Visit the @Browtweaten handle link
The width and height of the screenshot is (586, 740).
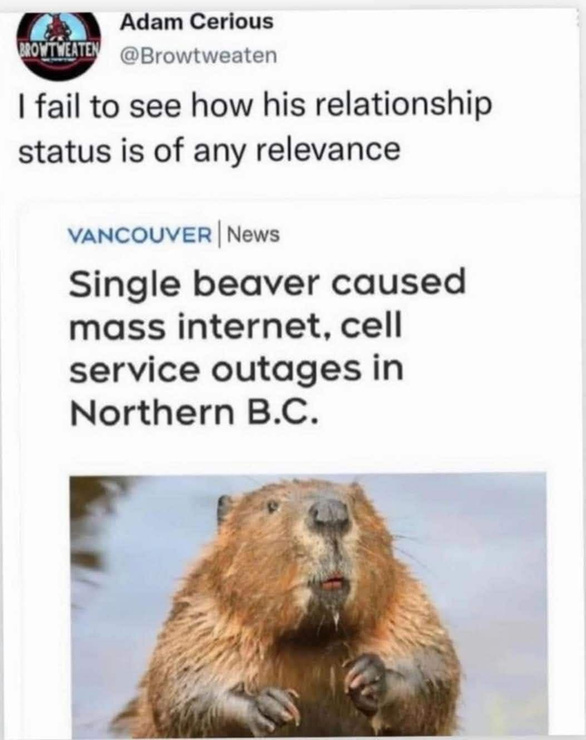point(198,56)
